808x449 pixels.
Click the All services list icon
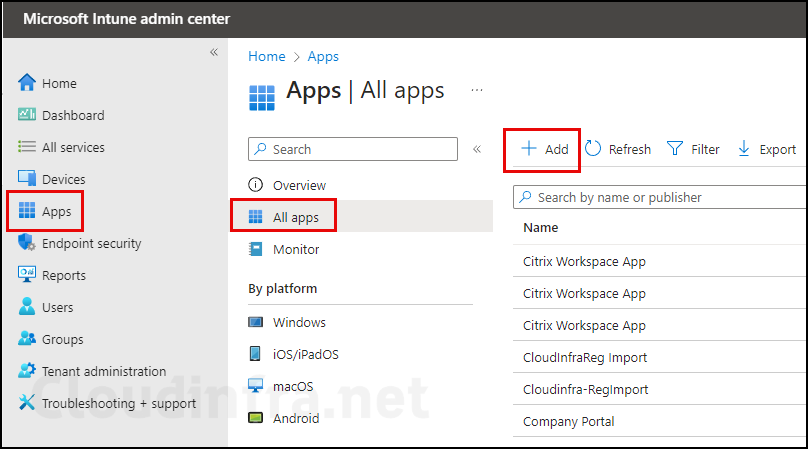pyautogui.click(x=27, y=147)
